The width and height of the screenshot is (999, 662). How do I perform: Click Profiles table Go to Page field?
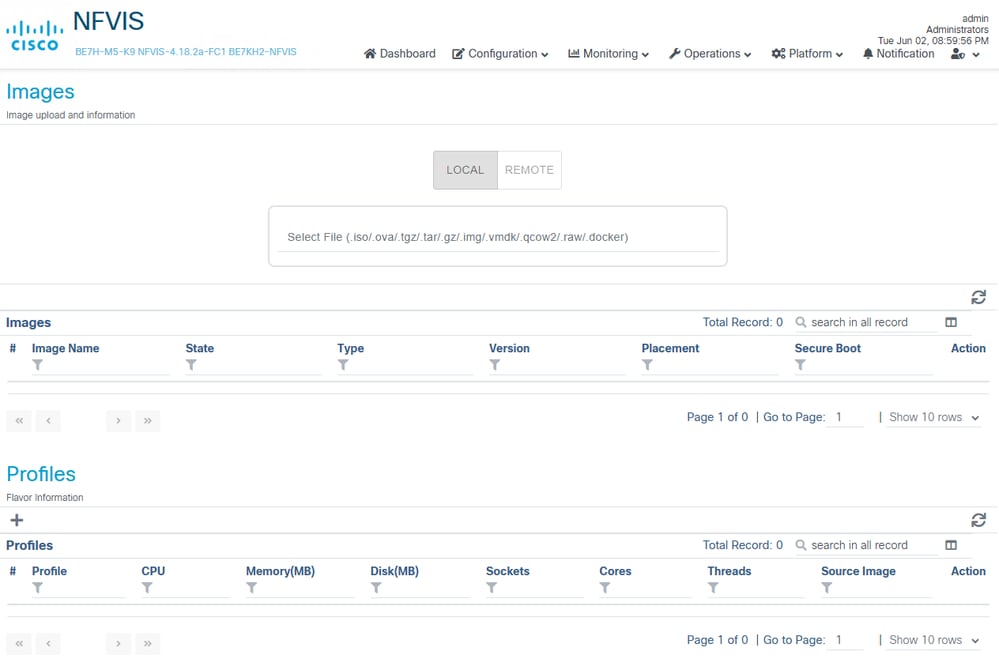[845, 640]
